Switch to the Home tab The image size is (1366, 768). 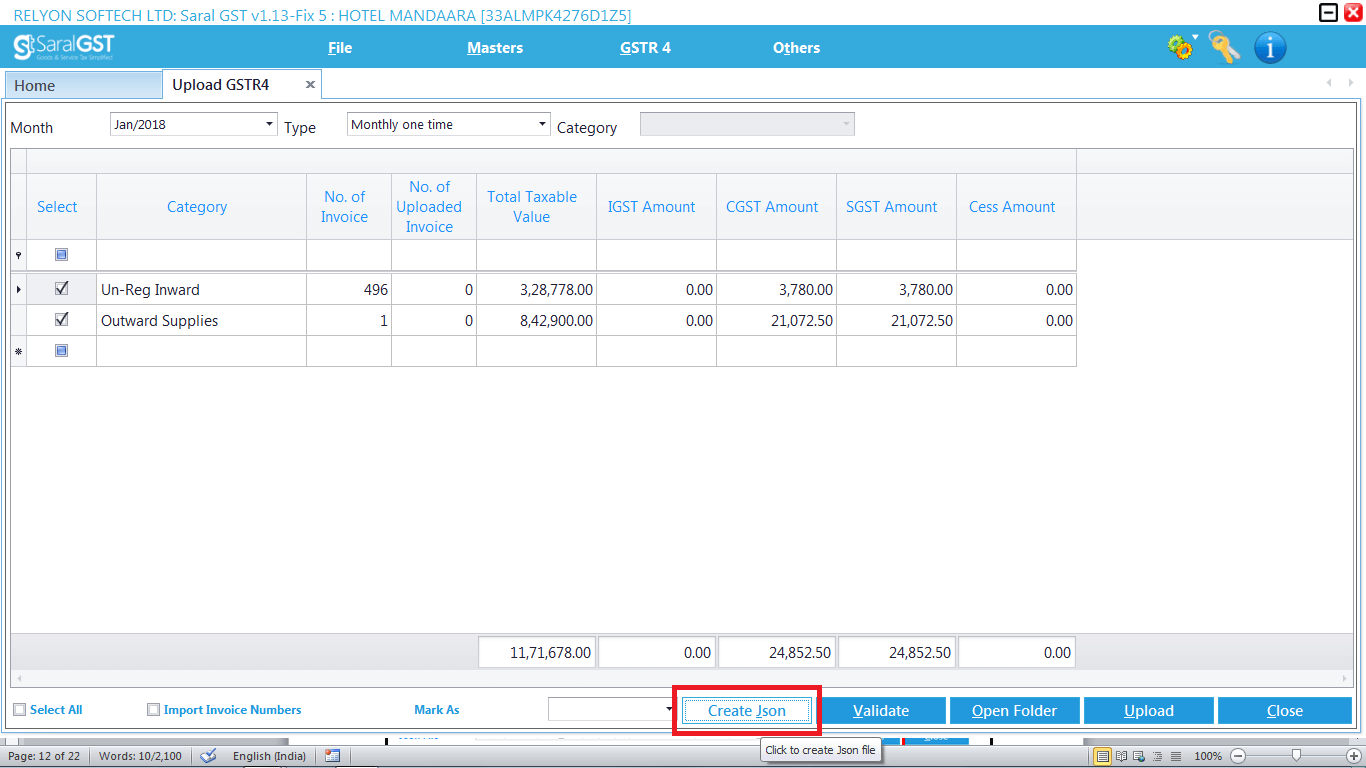(83, 86)
